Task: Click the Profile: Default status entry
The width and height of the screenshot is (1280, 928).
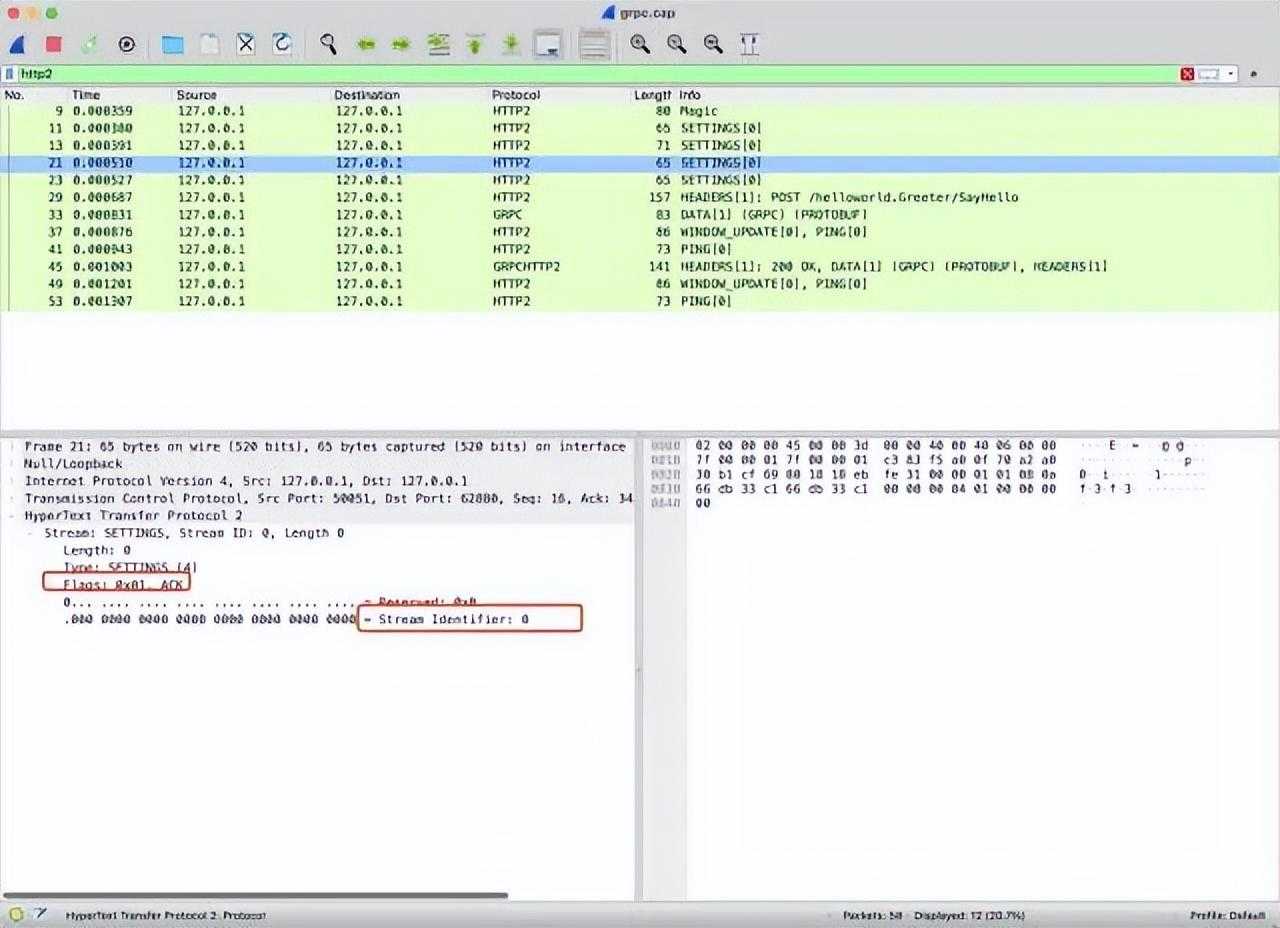Action: click(x=1230, y=915)
